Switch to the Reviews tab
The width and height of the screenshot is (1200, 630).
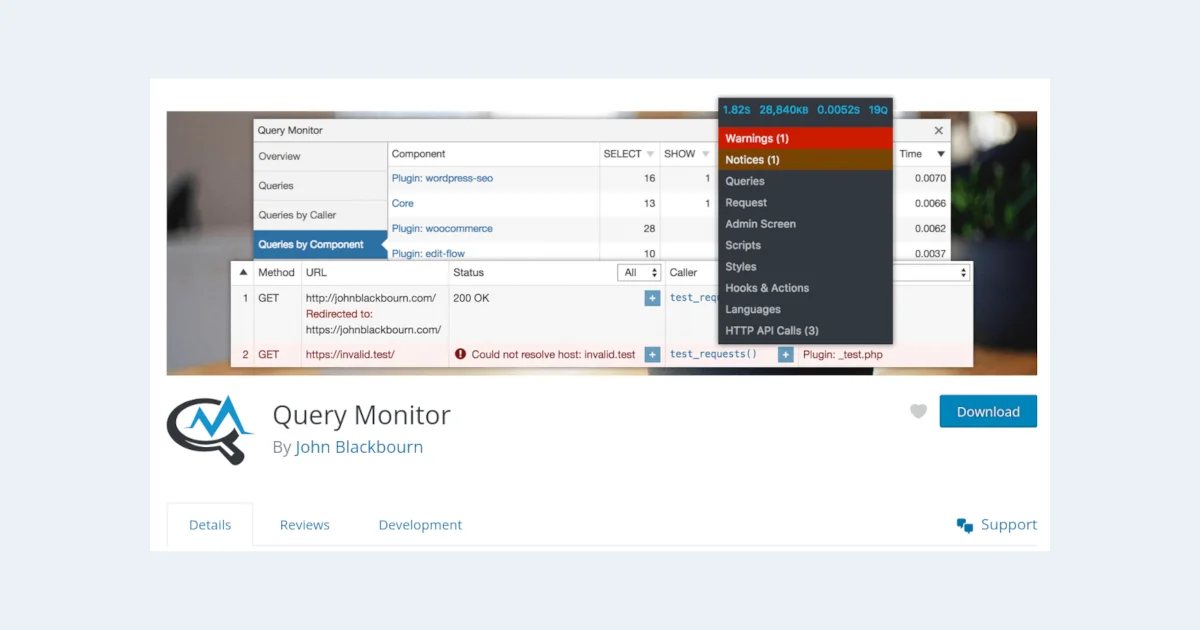304,525
